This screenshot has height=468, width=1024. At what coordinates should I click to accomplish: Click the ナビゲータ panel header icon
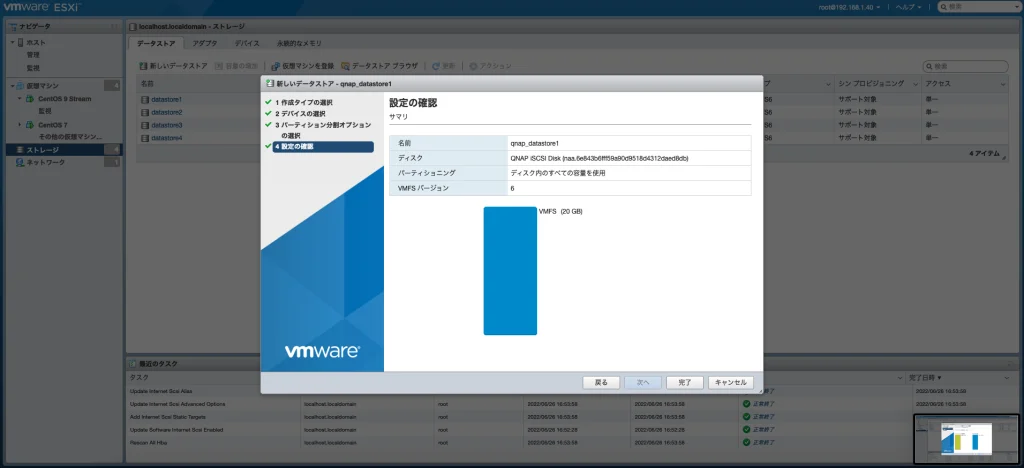click(x=14, y=26)
